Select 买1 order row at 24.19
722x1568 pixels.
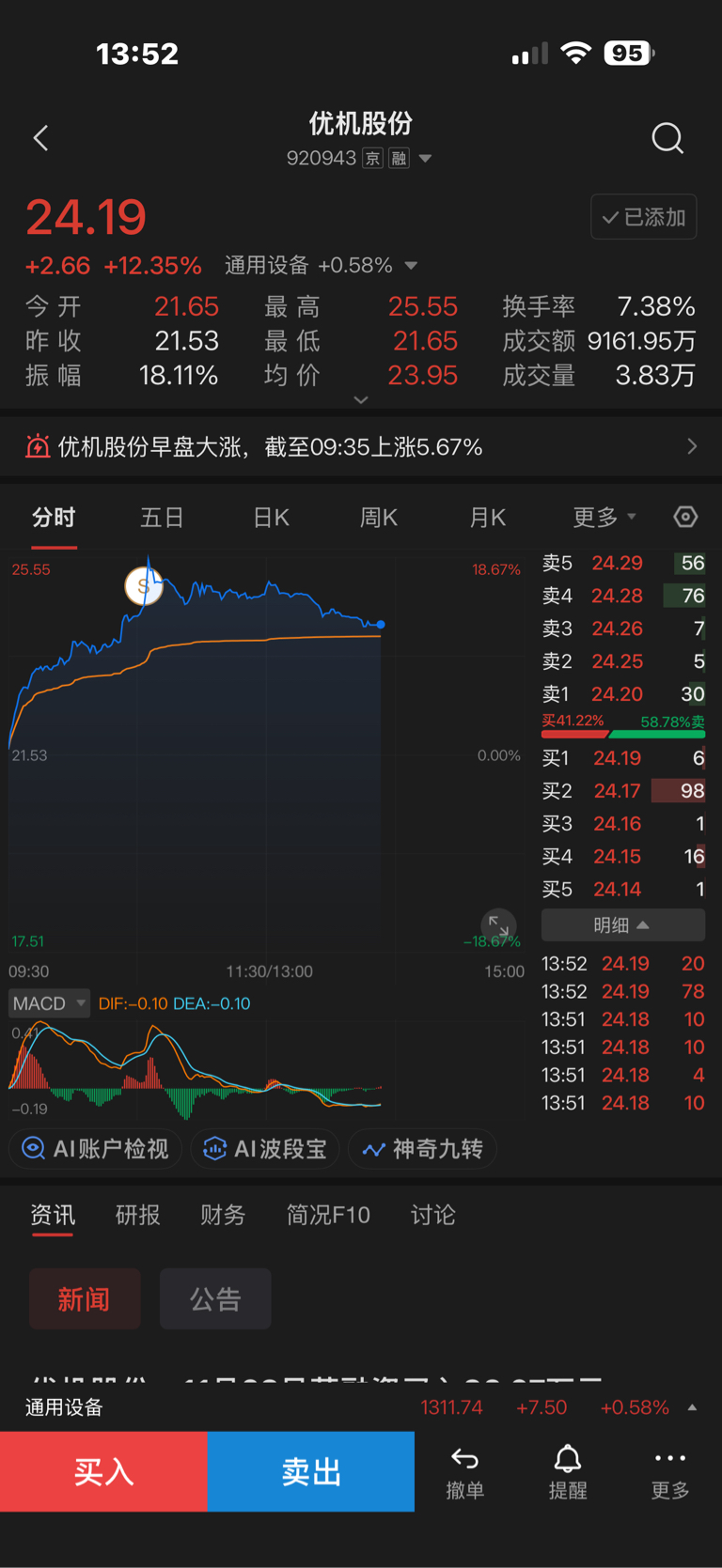[x=622, y=758]
